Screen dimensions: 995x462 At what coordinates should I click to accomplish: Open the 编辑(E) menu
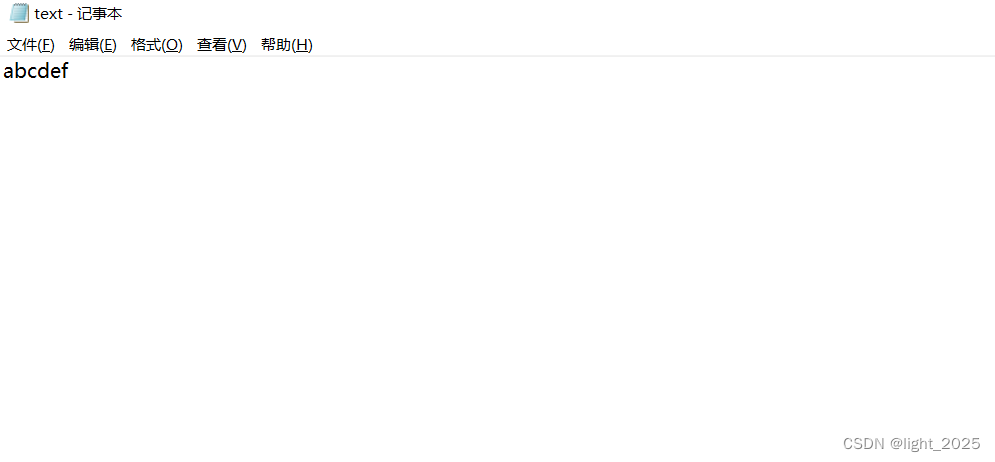coord(93,45)
